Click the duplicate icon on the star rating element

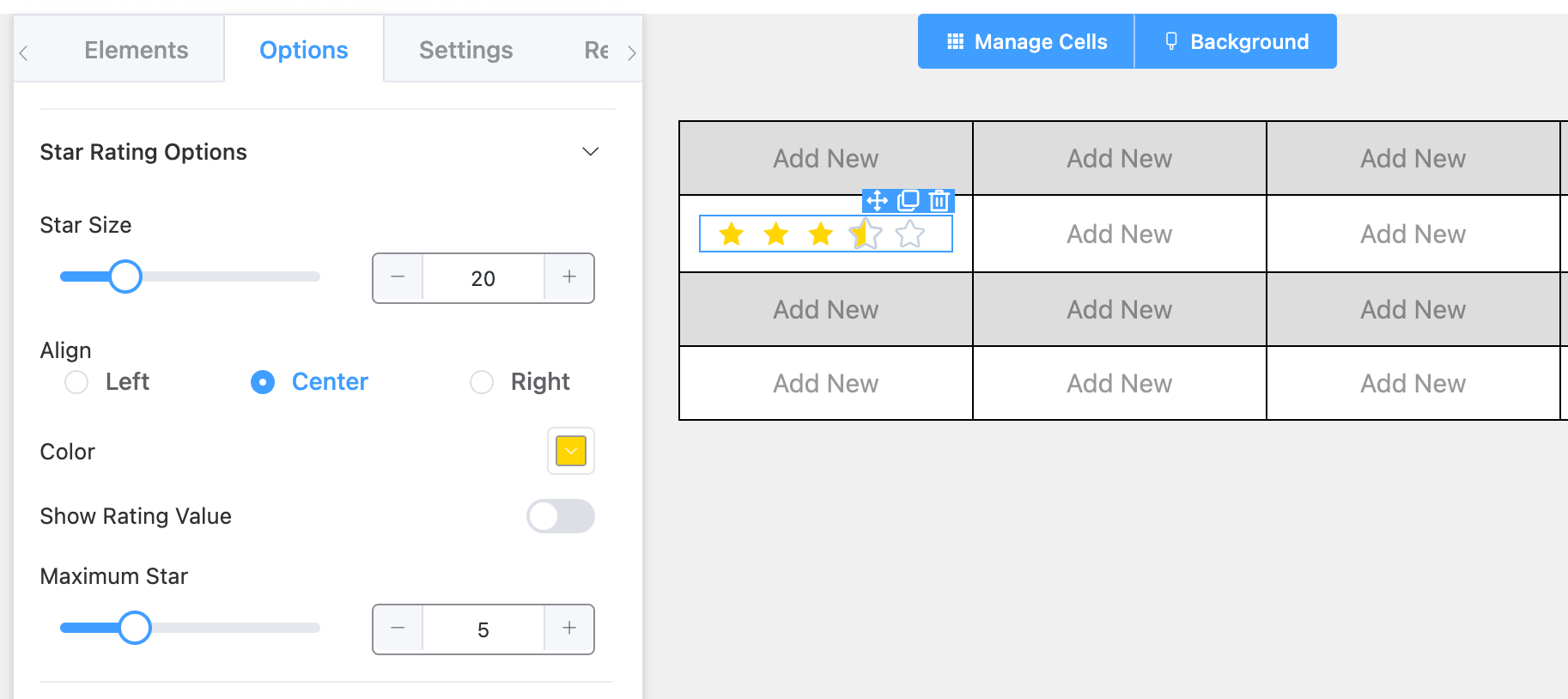[x=907, y=201]
